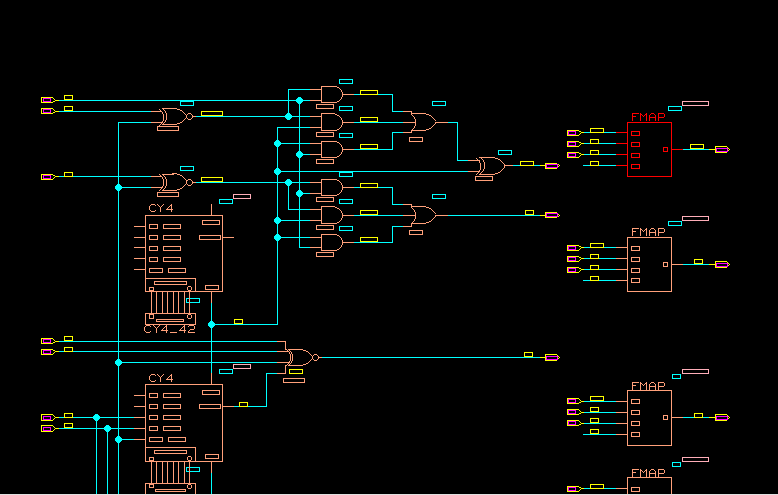Click the topmost AND gate
Screen dimensions: 778x495
331,95
